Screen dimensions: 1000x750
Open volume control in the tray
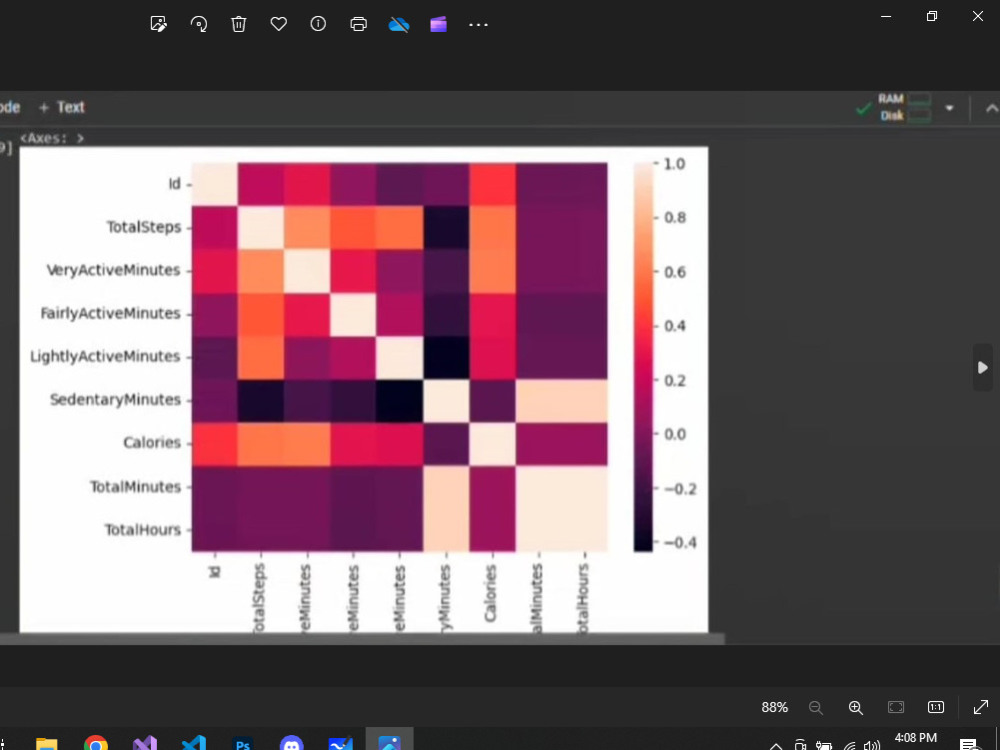pos(872,746)
